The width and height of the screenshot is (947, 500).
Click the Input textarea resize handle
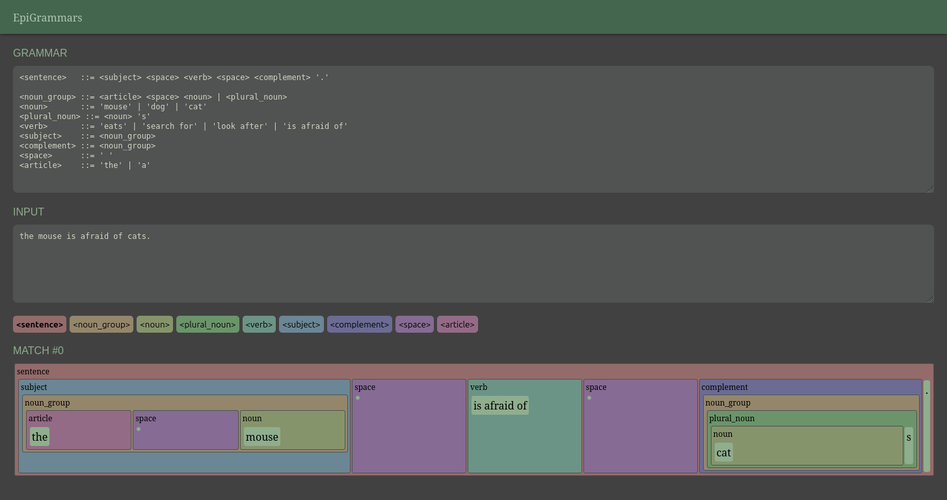(x=929, y=298)
